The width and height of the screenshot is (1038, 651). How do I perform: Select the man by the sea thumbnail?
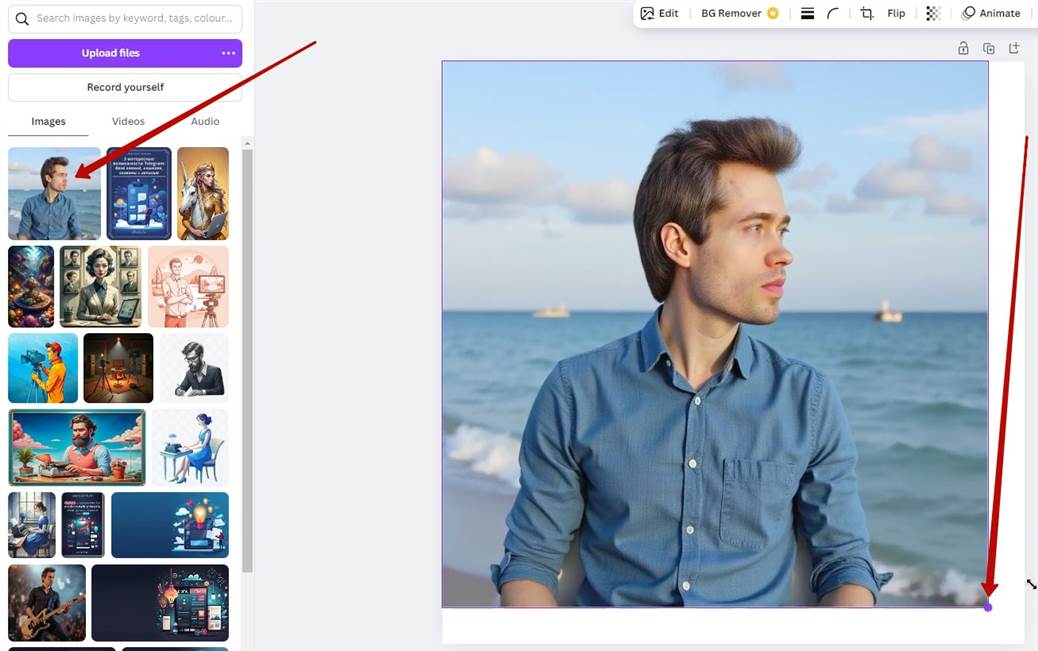click(x=54, y=193)
